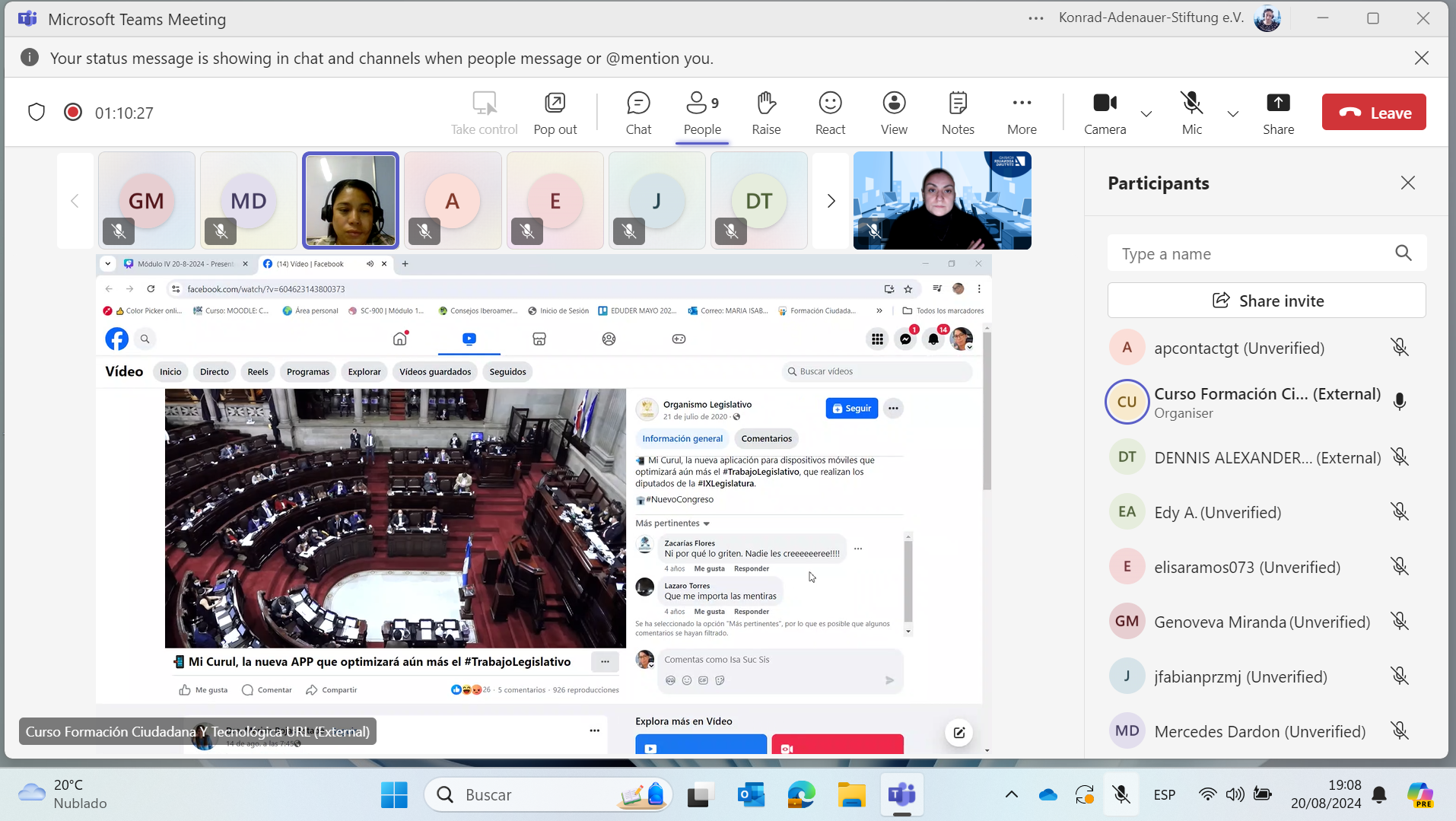Close the Participants panel
The width and height of the screenshot is (1456, 821).
tap(1407, 183)
